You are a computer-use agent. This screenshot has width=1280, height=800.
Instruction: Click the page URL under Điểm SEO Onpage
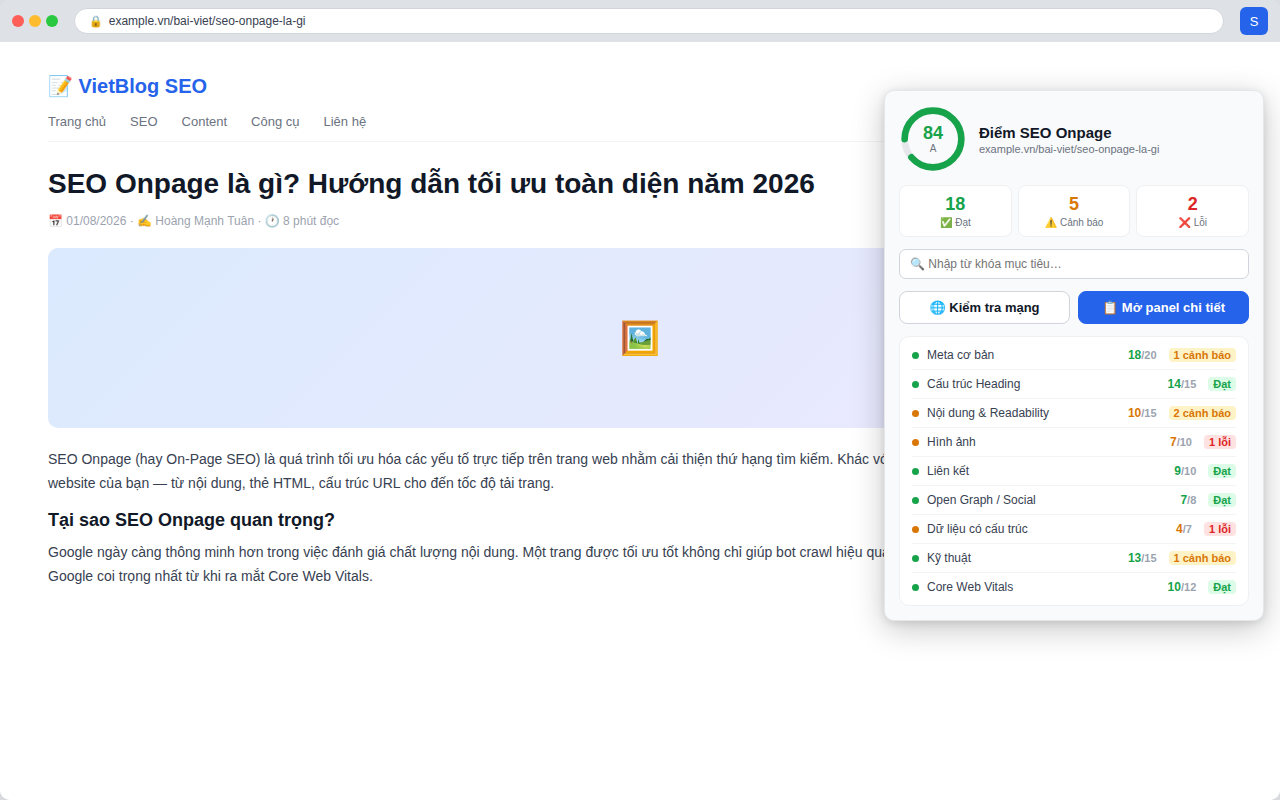pyautogui.click(x=1069, y=149)
